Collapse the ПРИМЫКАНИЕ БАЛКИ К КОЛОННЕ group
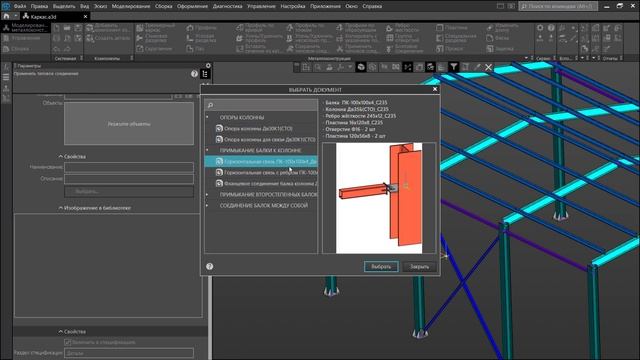640x360 pixels. [207, 150]
